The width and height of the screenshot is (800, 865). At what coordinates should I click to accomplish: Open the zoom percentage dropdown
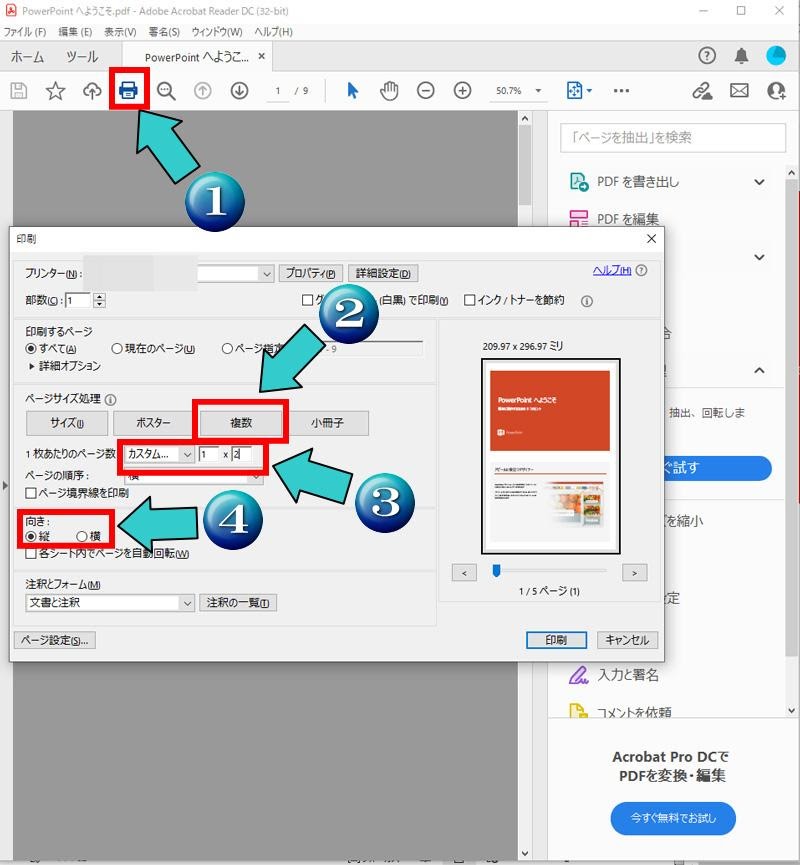coord(537,90)
